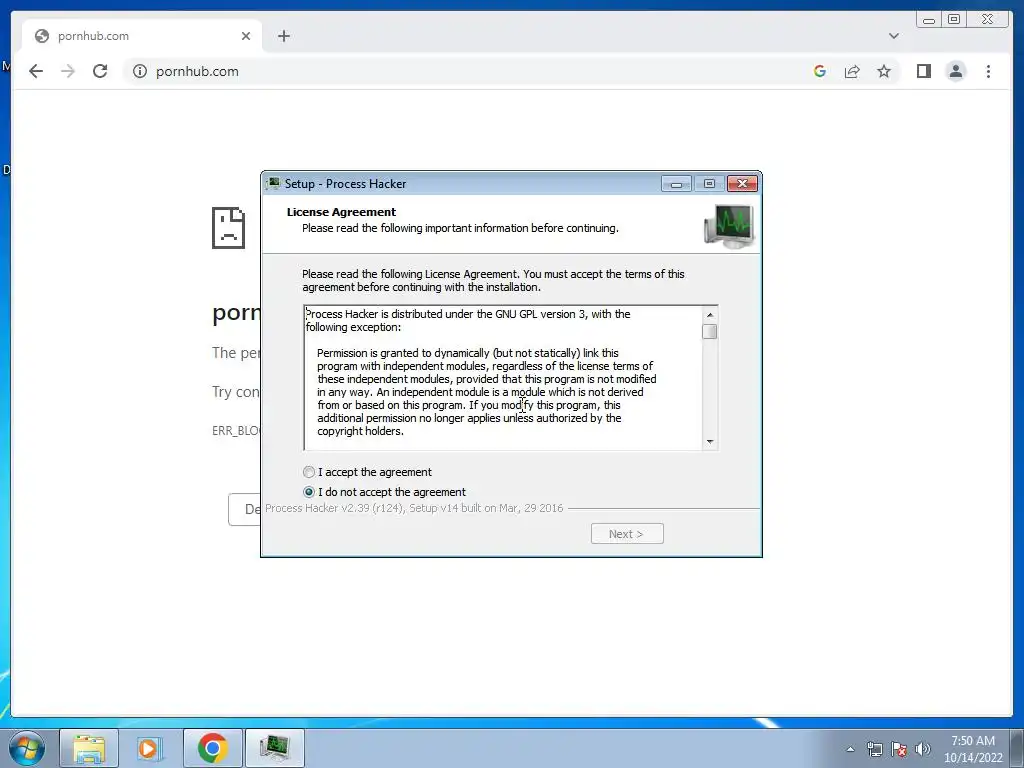
Task: Select 'I accept the agreement' radio button
Action: click(309, 472)
